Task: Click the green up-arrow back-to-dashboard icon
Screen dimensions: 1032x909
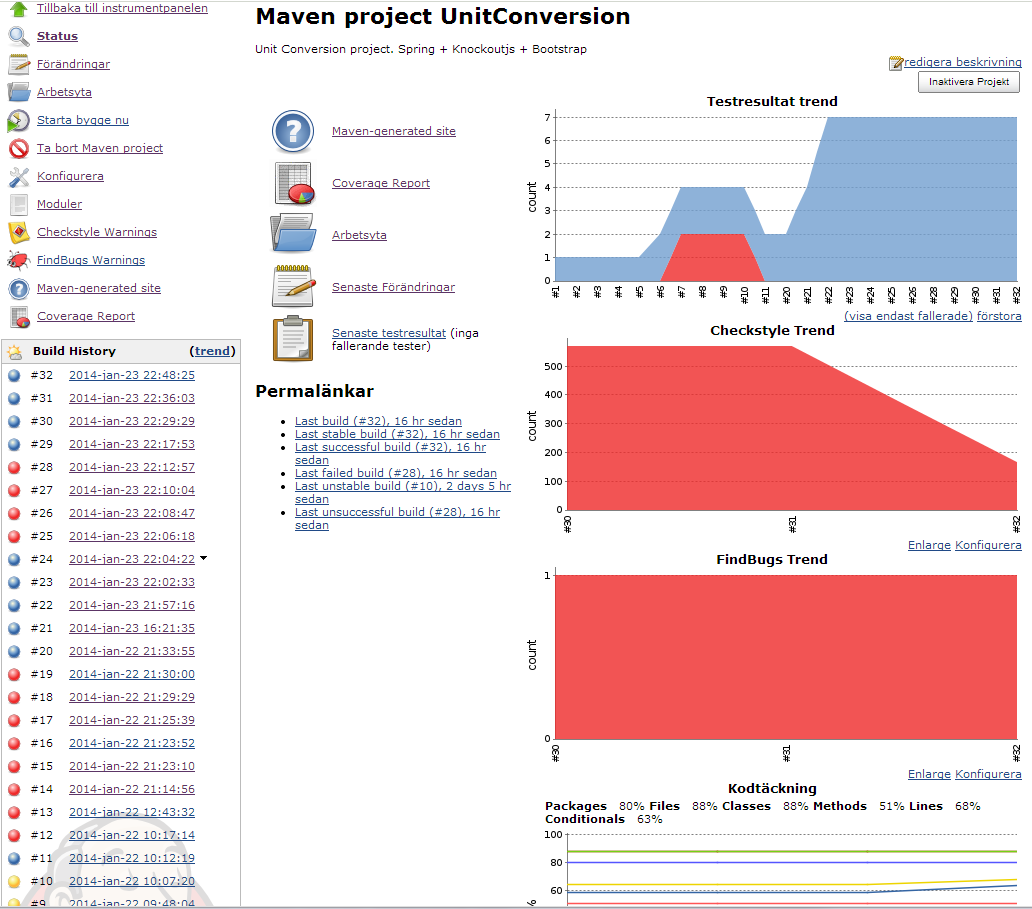Action: point(18,9)
